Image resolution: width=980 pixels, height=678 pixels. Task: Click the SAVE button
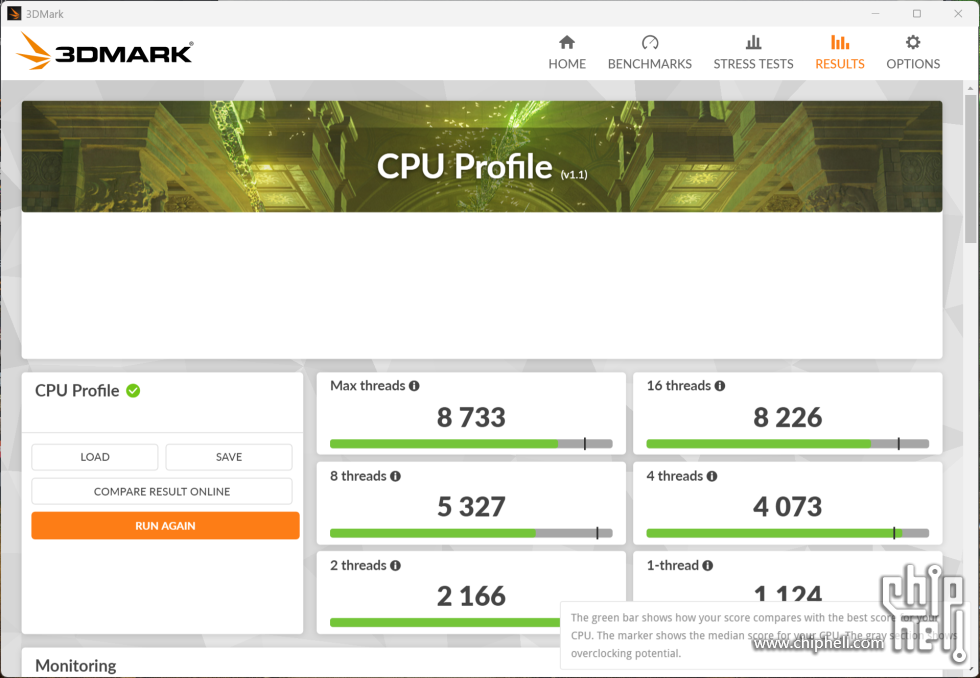[229, 457]
